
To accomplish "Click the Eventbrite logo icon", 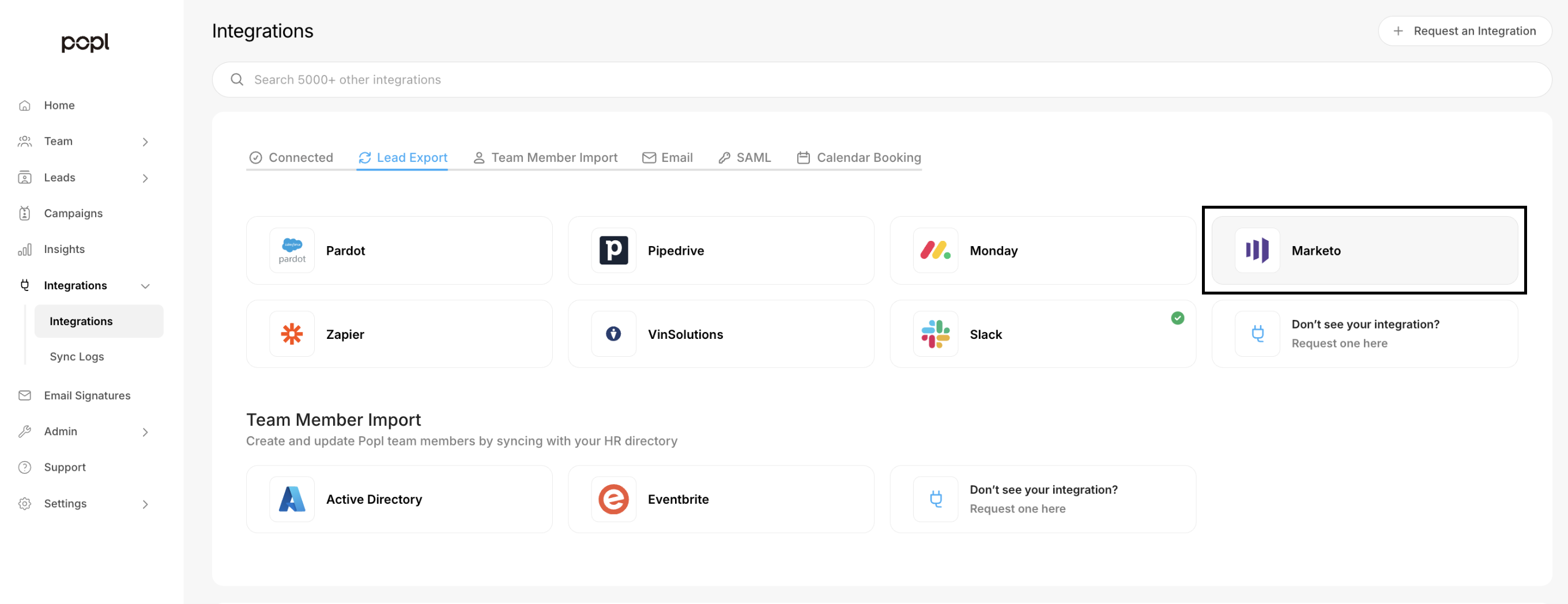I will point(613,499).
